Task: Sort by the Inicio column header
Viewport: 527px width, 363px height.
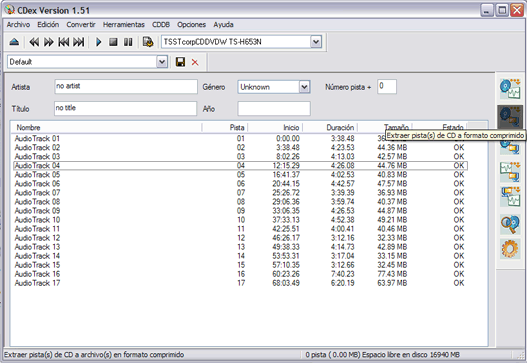Action: (x=276, y=127)
